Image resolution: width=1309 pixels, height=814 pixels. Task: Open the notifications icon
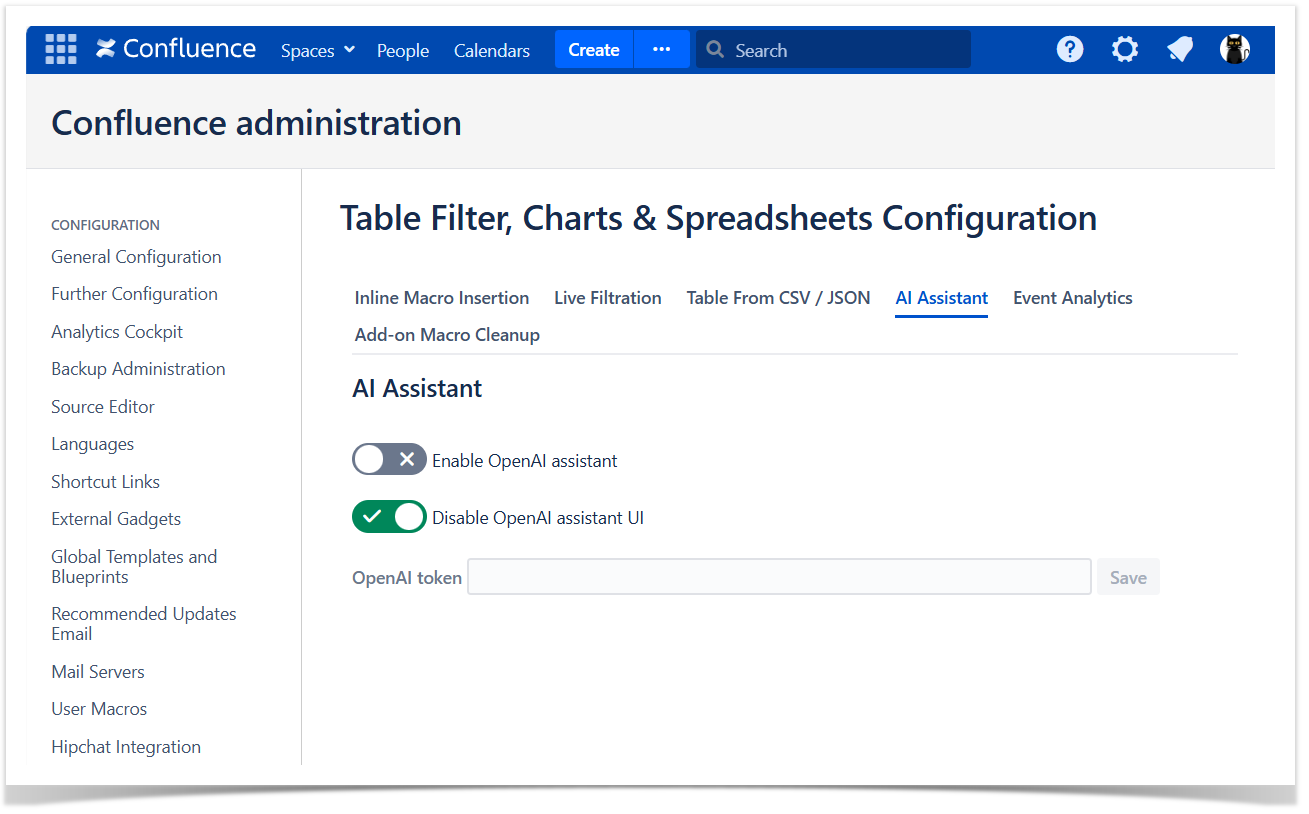tap(1180, 49)
